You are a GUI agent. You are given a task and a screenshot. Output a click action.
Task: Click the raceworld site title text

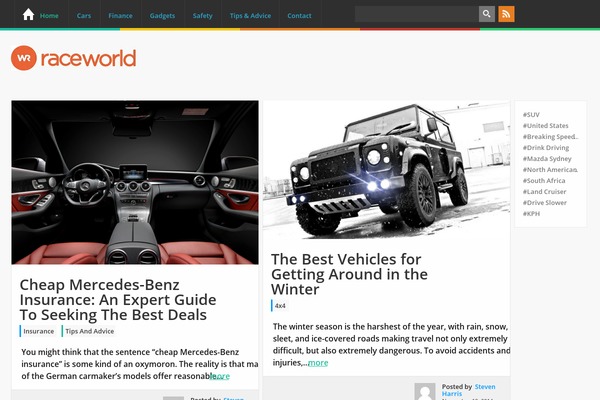point(88,58)
